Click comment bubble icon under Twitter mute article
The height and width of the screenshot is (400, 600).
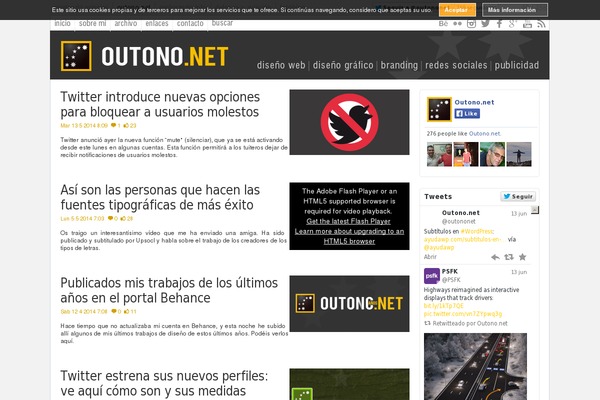pyautogui.click(x=113, y=126)
